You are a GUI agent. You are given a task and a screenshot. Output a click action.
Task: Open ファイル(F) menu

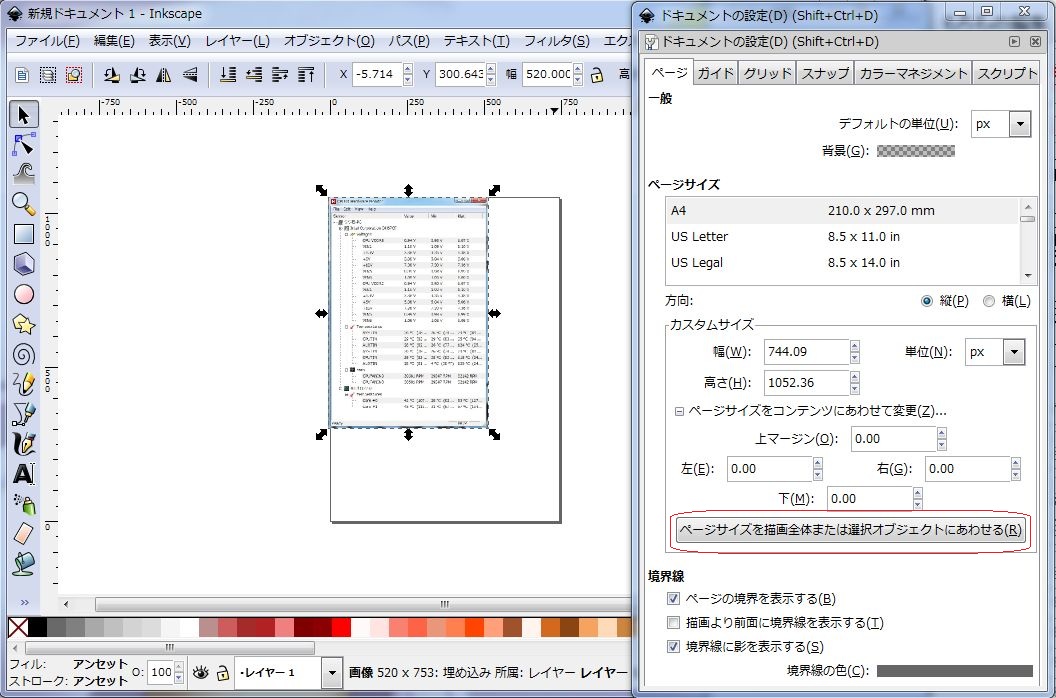click(x=47, y=41)
